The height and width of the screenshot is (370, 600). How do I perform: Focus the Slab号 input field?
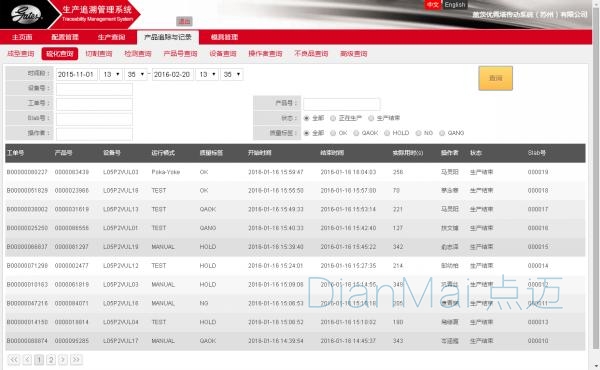coord(94,119)
